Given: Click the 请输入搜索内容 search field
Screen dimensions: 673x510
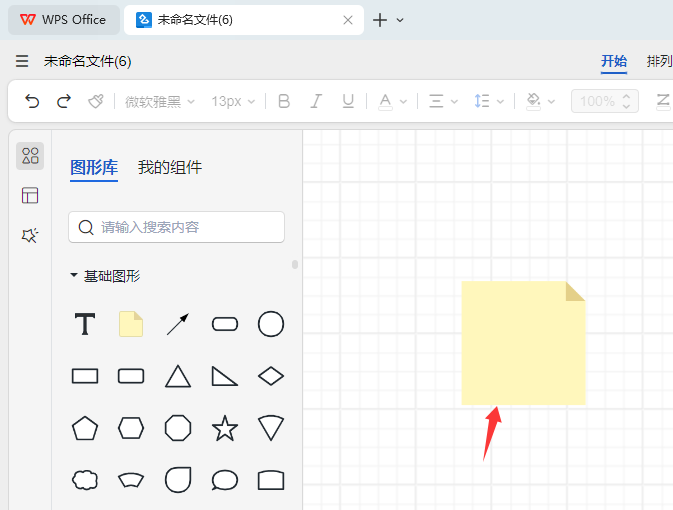Looking at the screenshot, I should pos(176,227).
